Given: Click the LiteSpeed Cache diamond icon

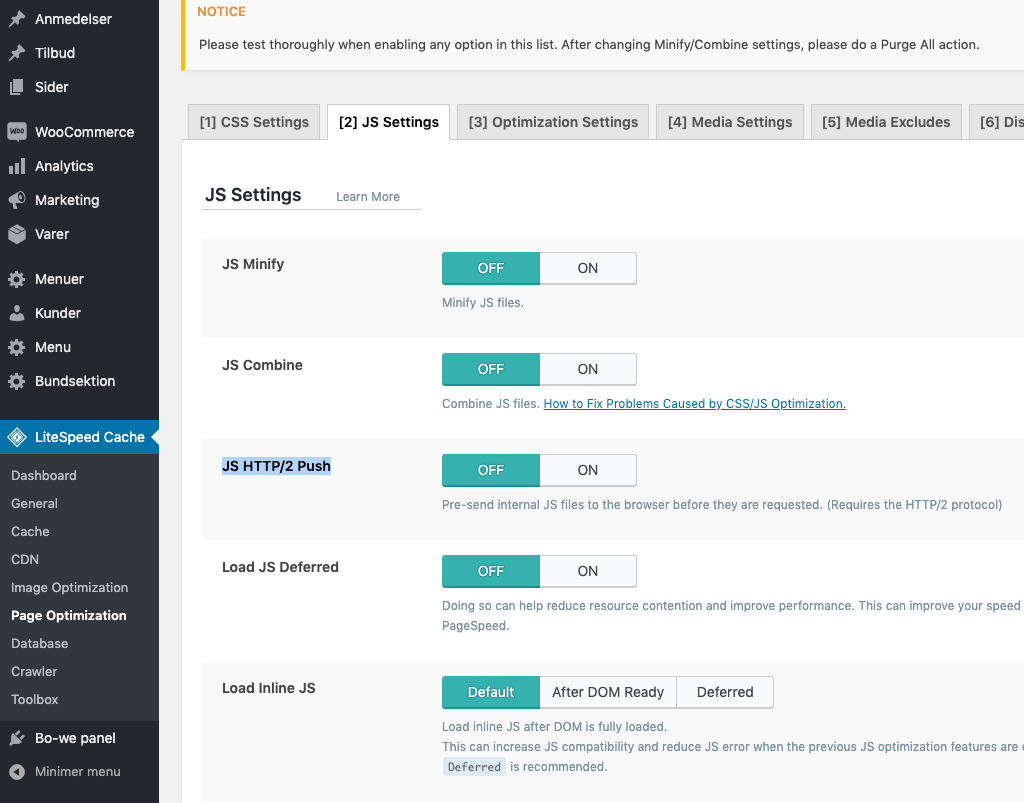Looking at the screenshot, I should pyautogui.click(x=18, y=436).
